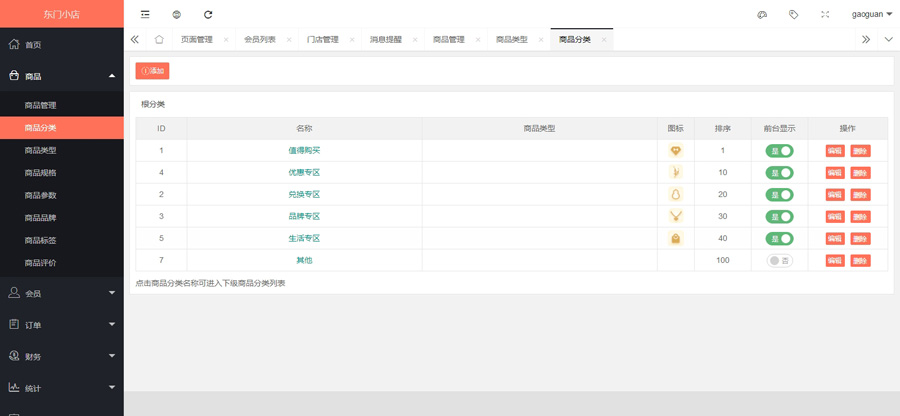
Task: Turn off front display for 值得购买
Action: point(779,151)
